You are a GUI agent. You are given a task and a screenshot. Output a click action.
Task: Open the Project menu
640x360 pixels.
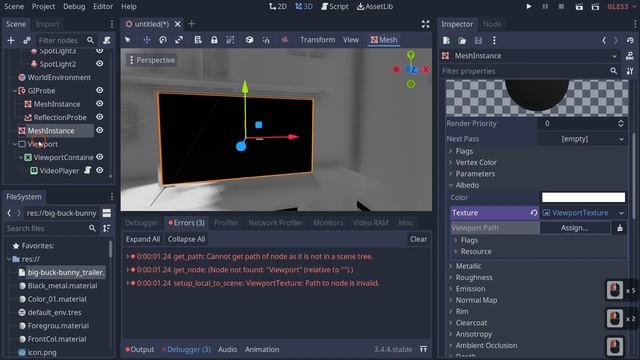click(43, 7)
